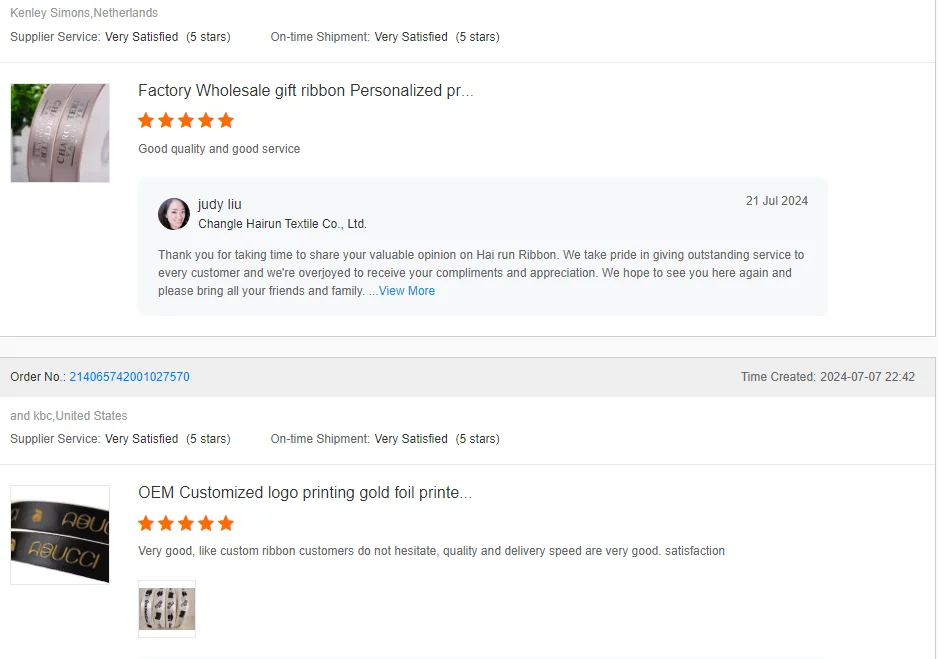Click "Good quality and good service" review text
Viewport: 938px width, 659px height.
[219, 149]
